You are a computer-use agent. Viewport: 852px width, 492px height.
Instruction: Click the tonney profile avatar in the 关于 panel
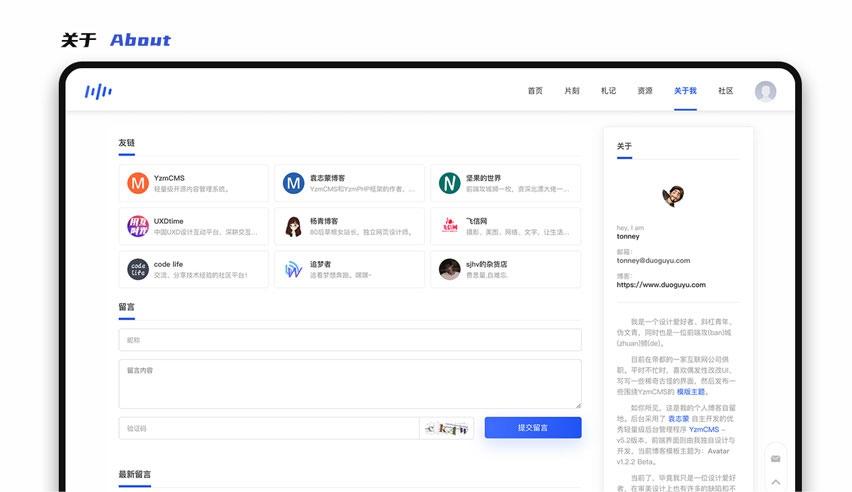[672, 195]
